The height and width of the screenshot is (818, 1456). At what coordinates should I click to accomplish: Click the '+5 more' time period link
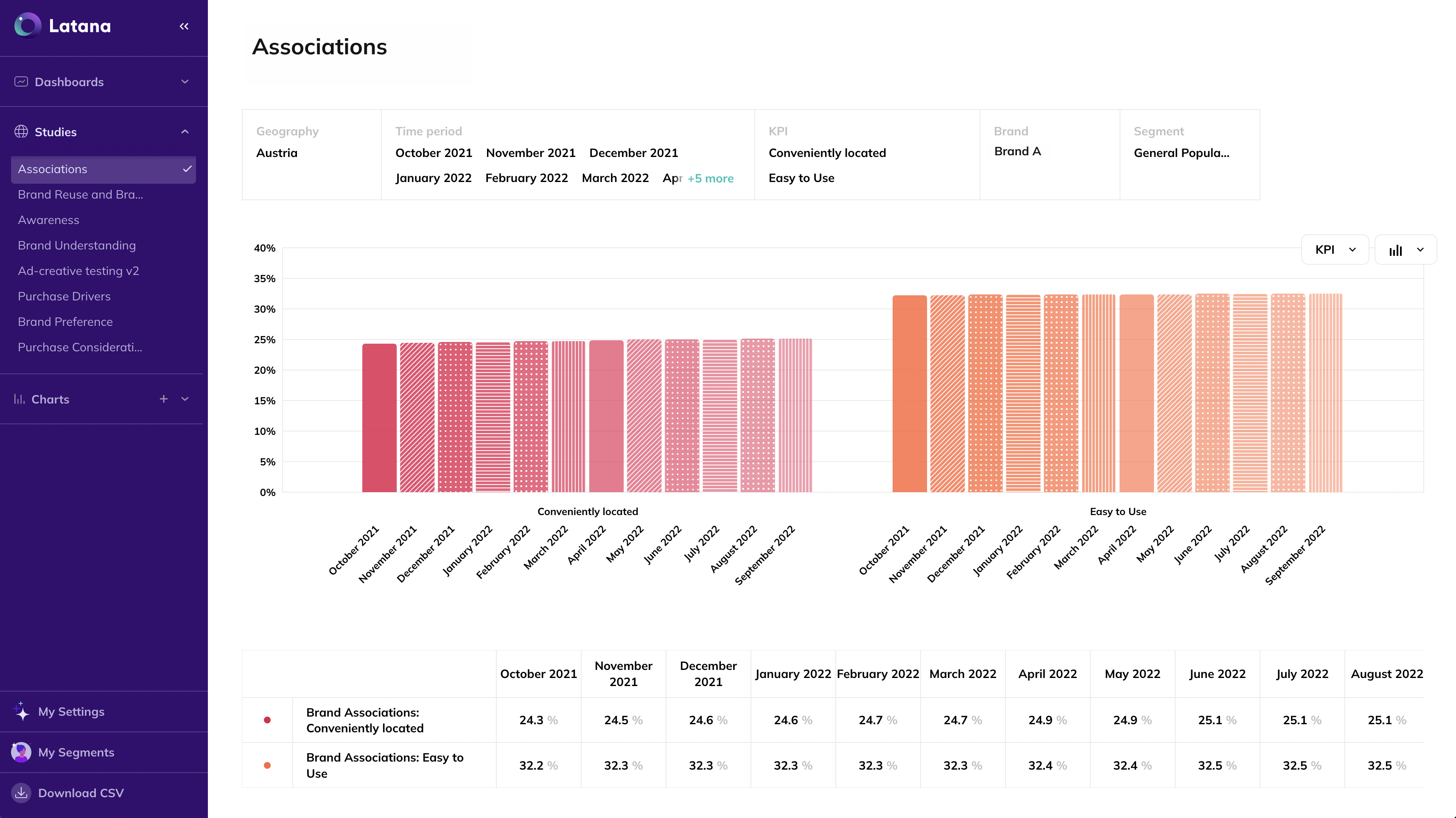710,179
